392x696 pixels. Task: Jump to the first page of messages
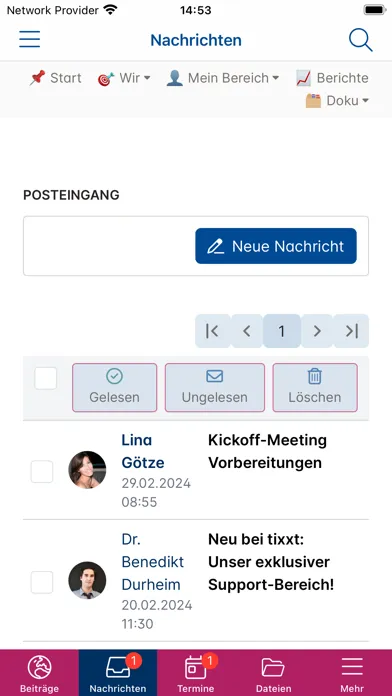point(212,331)
